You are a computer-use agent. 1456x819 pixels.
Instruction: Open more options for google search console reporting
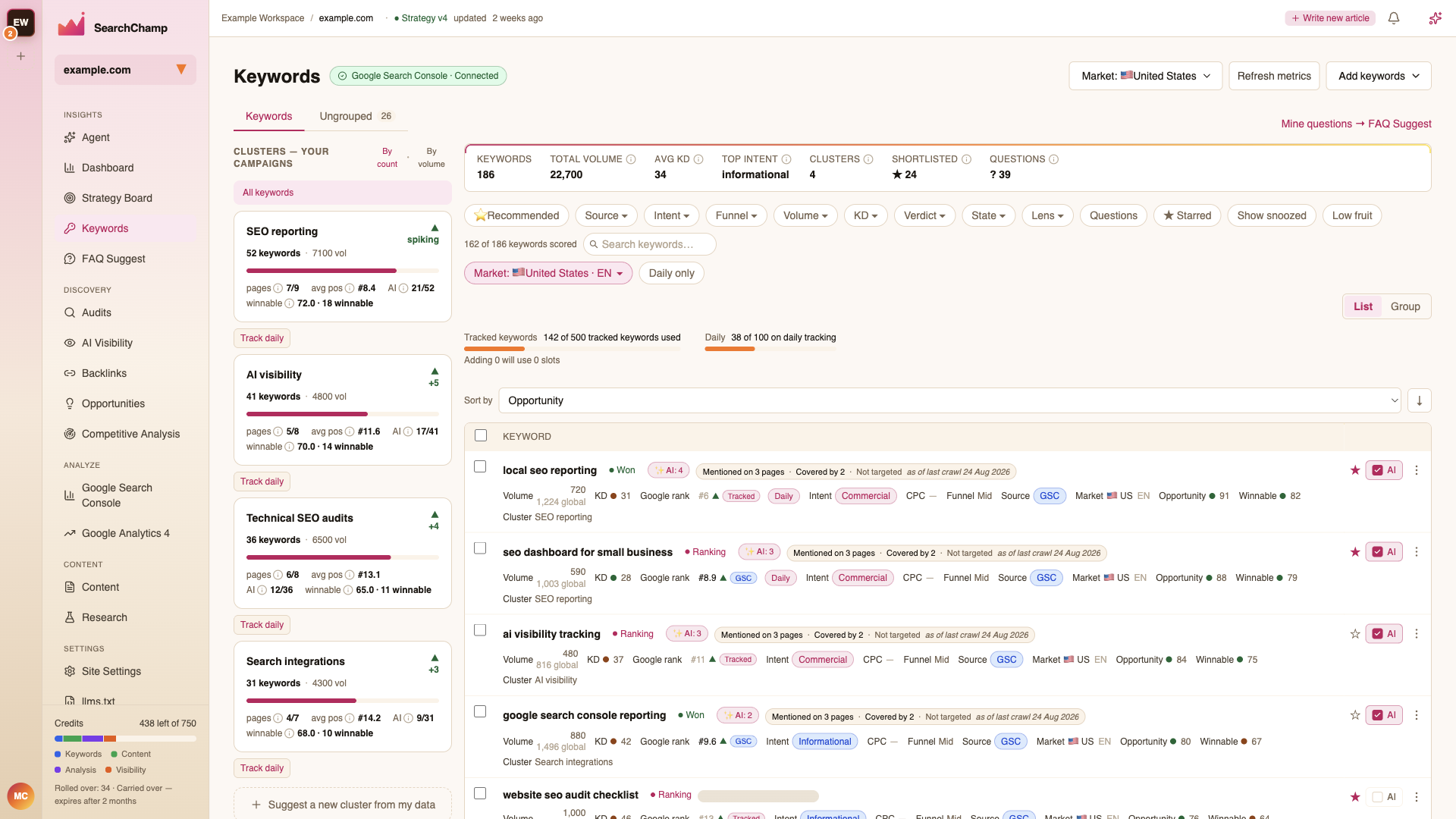(1416, 715)
